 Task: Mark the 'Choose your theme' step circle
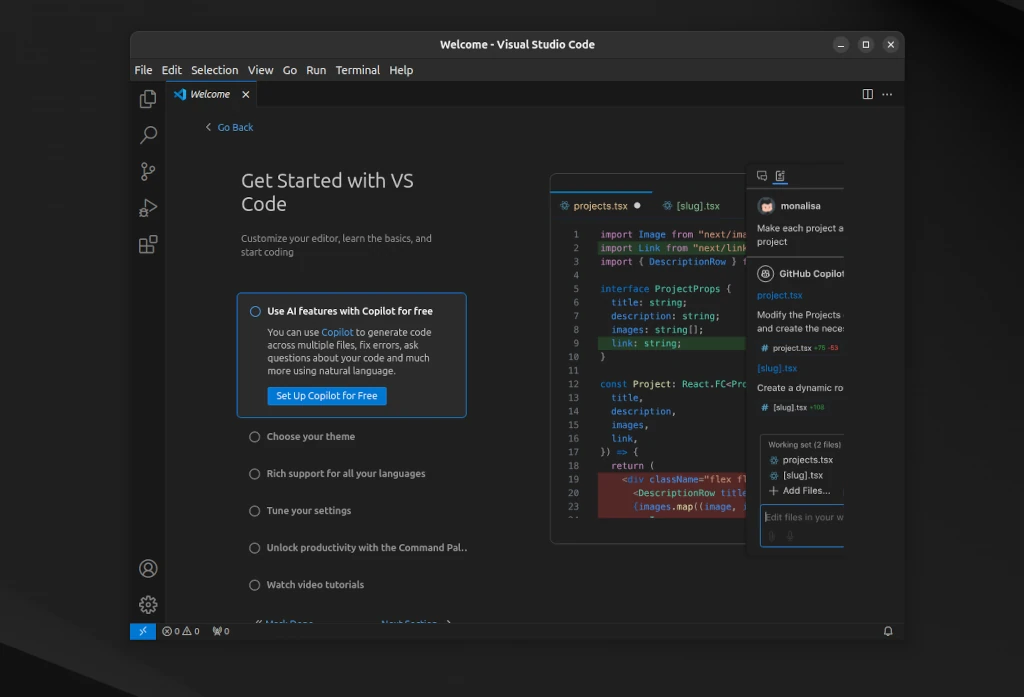click(x=255, y=436)
